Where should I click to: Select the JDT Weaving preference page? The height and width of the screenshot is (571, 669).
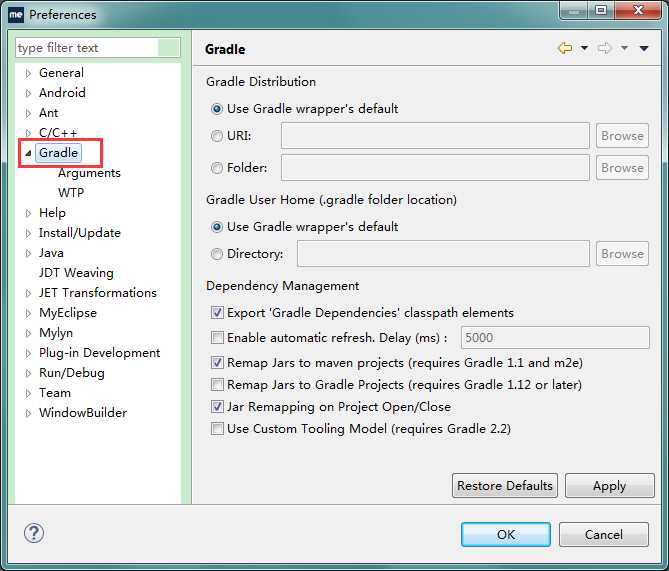76,273
